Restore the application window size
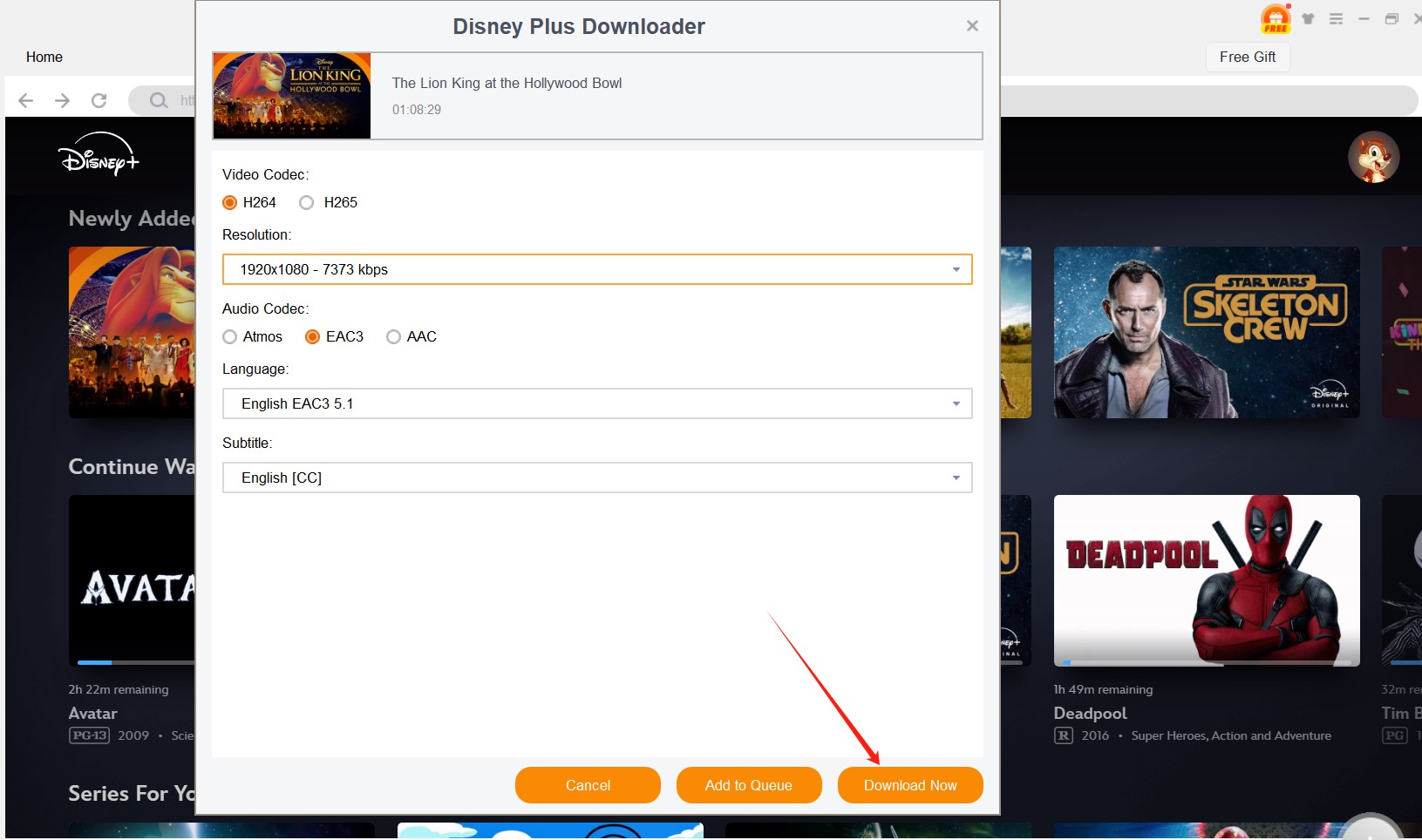This screenshot has height=840, width=1422. tap(1391, 18)
